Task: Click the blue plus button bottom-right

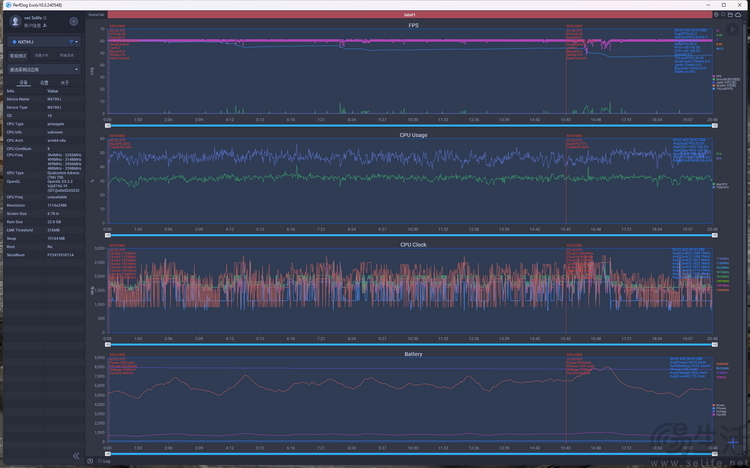Action: pos(733,442)
